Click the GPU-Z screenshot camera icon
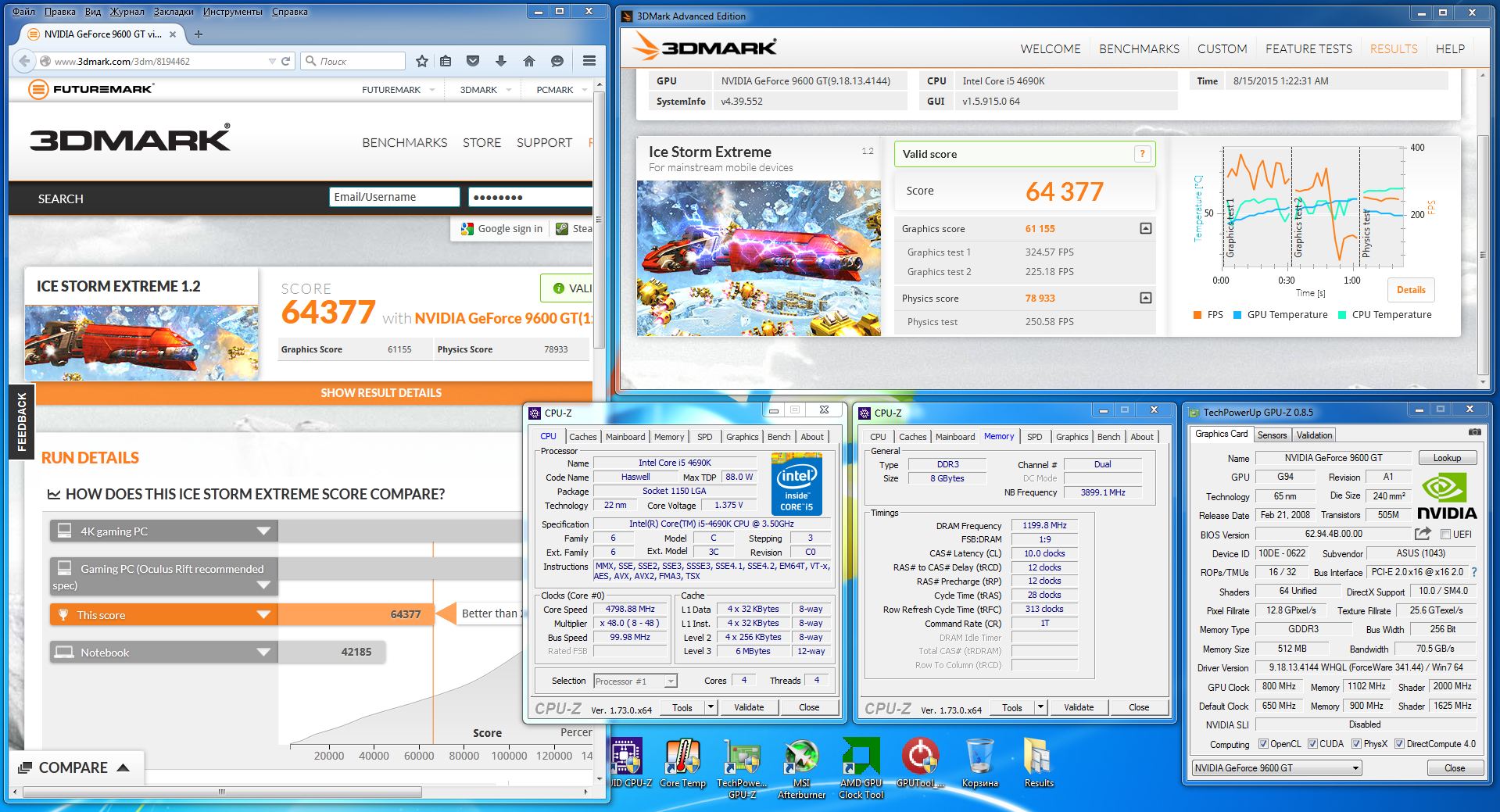 (1474, 432)
